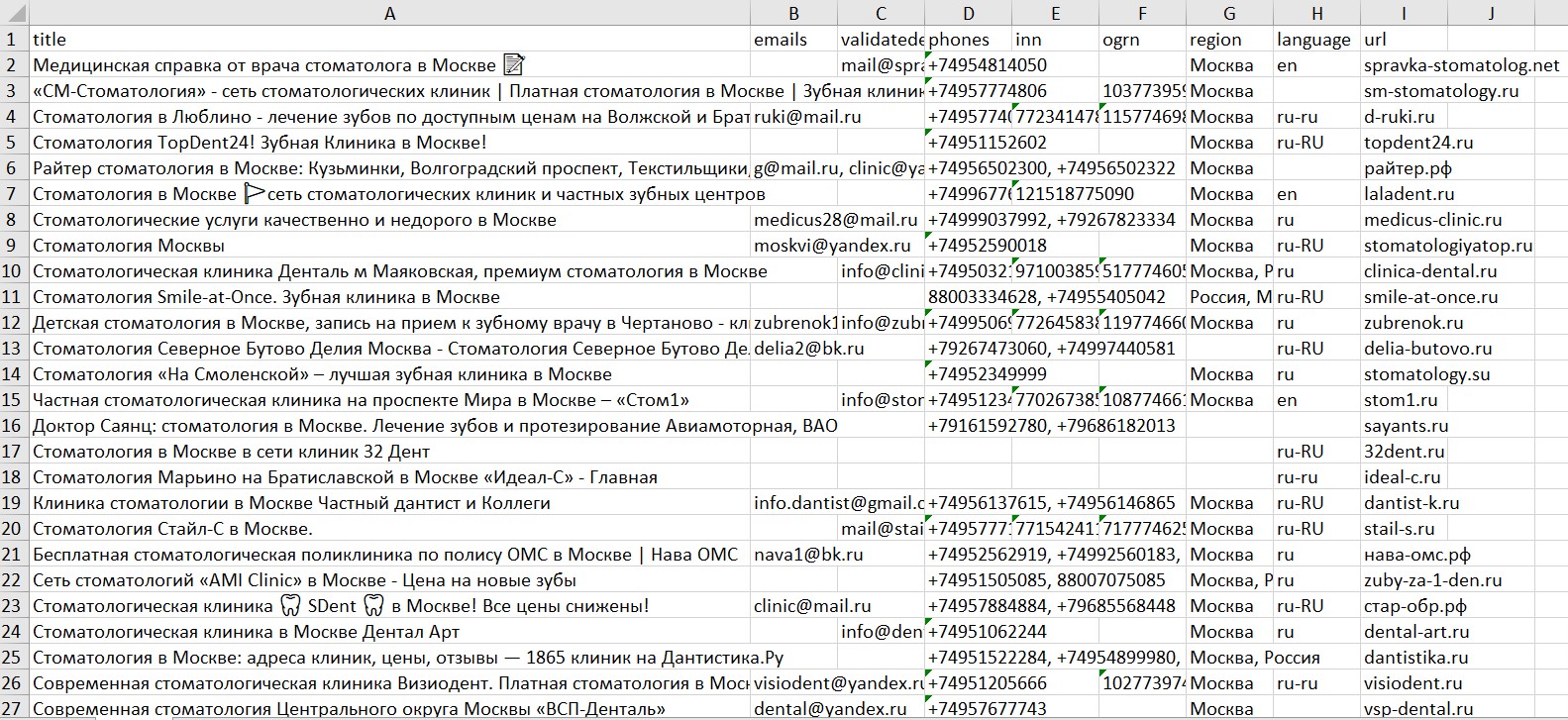Click the cell stomatology.su

pyautogui.click(x=1426, y=374)
